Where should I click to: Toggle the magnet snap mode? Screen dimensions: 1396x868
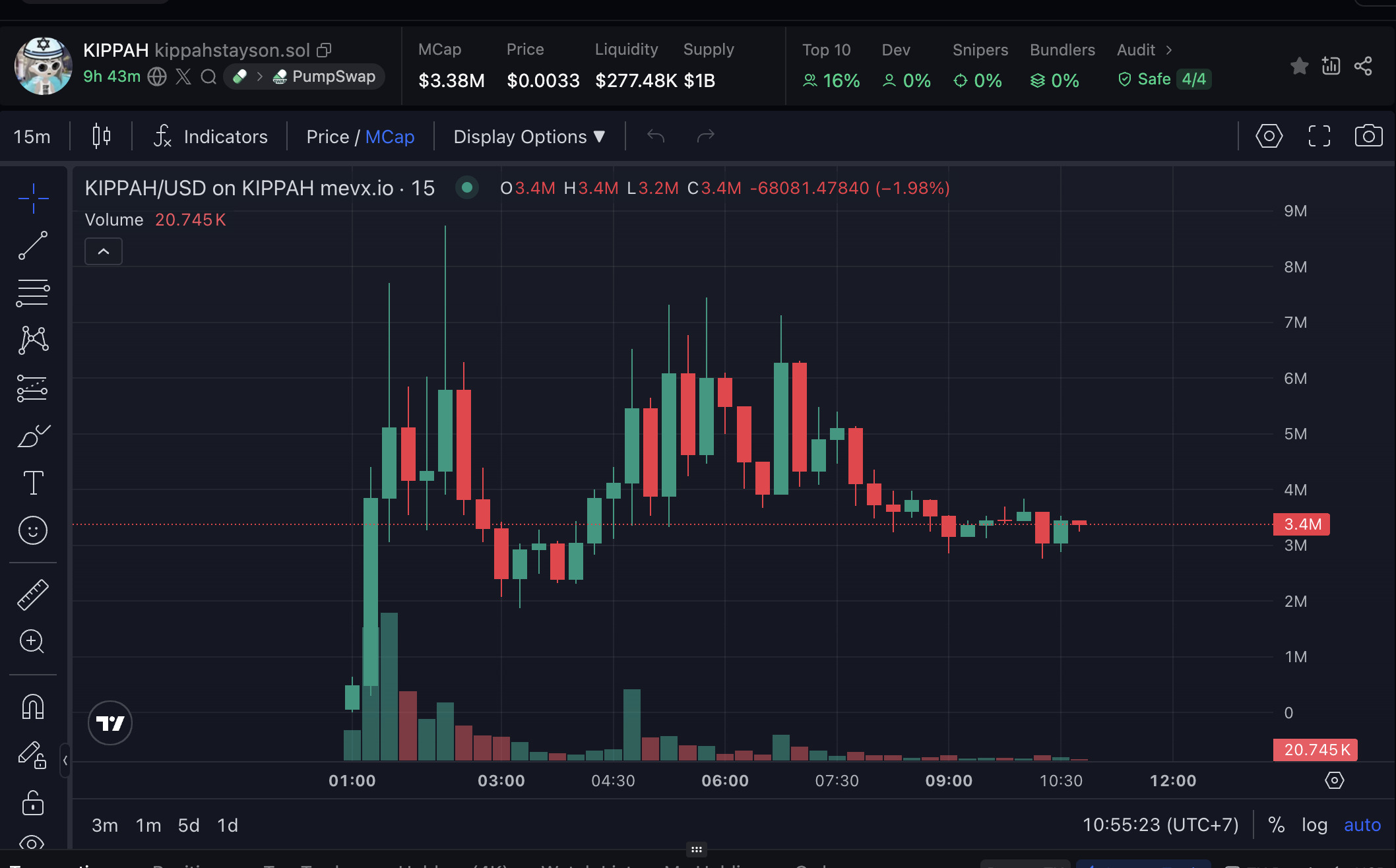[33, 706]
